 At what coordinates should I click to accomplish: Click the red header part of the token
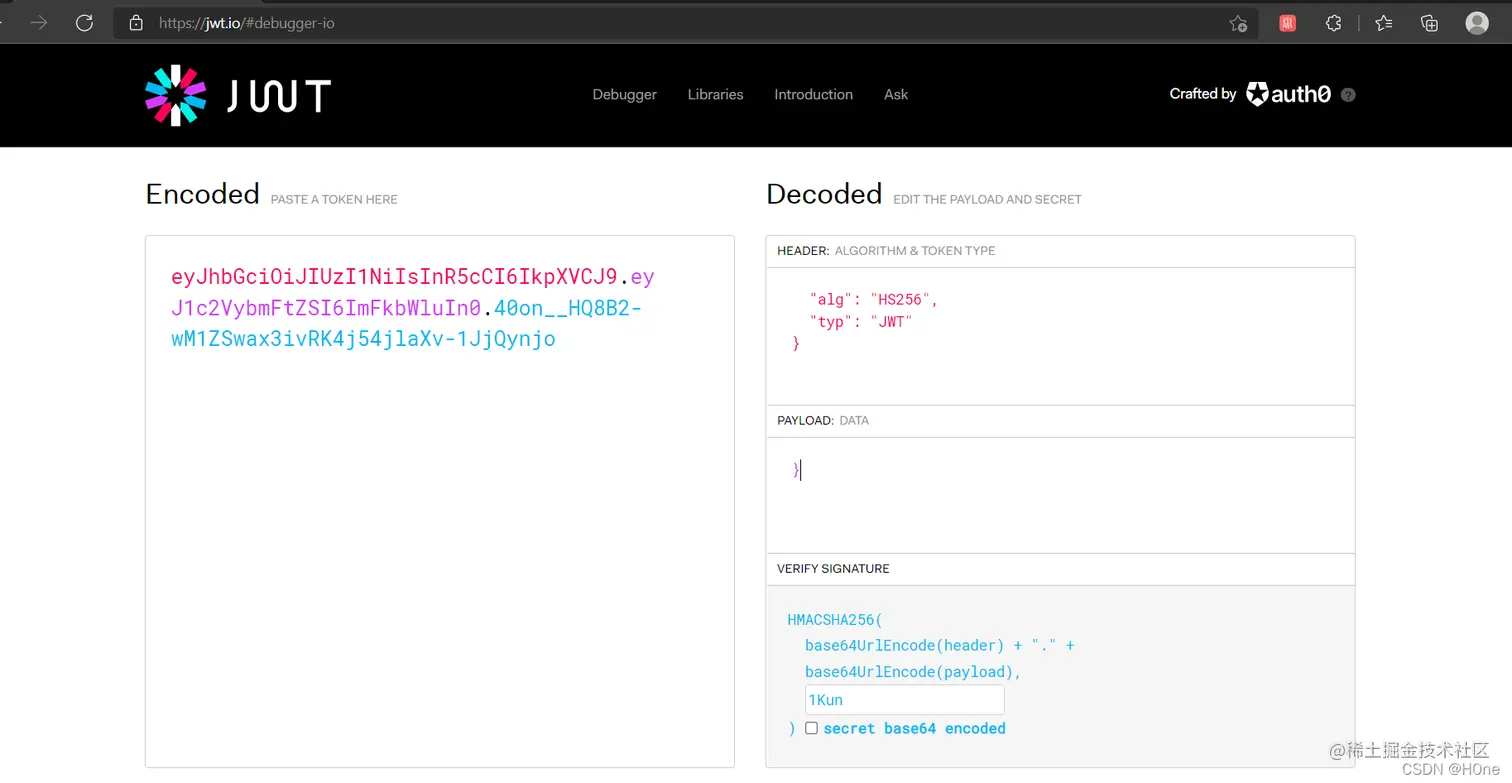394,276
